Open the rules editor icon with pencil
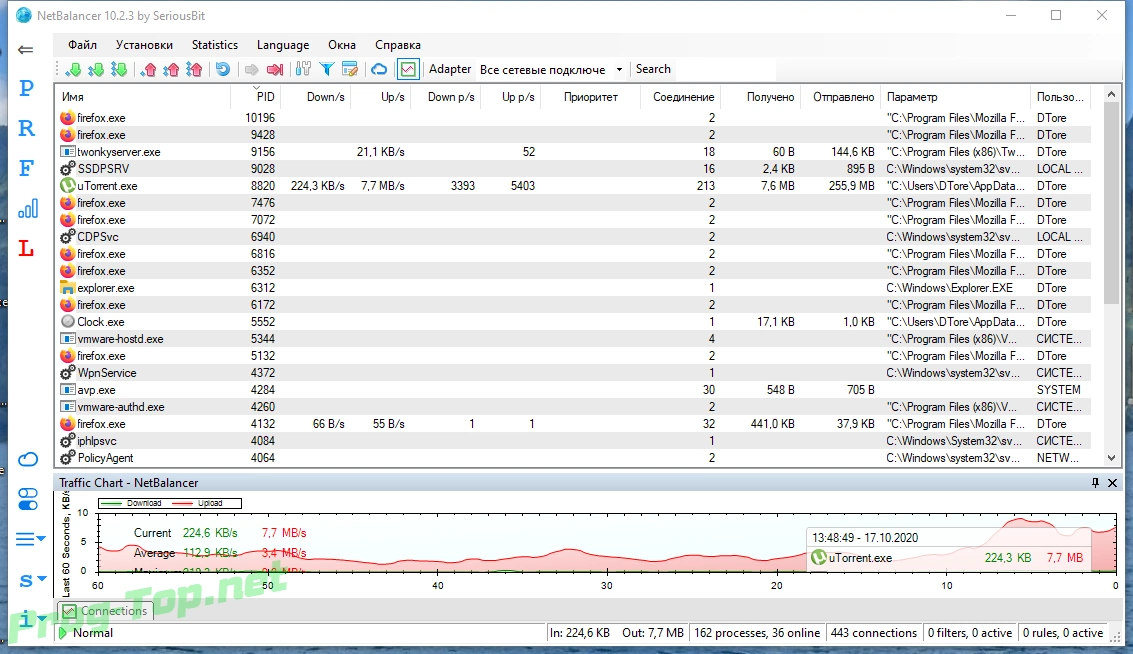Screen dimensions: 1133x654 pyautogui.click(x=350, y=69)
